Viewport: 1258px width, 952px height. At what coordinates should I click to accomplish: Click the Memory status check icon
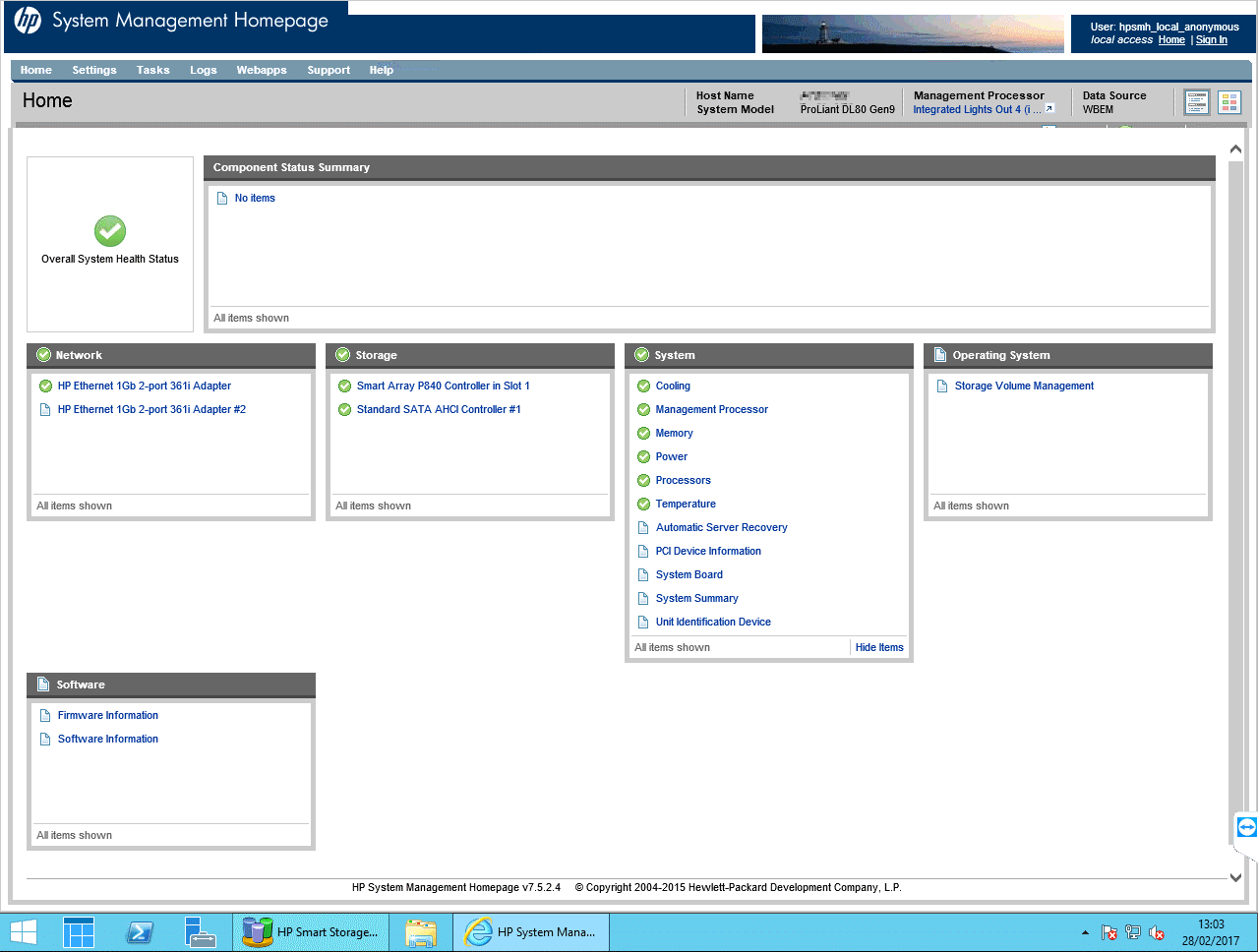click(643, 434)
